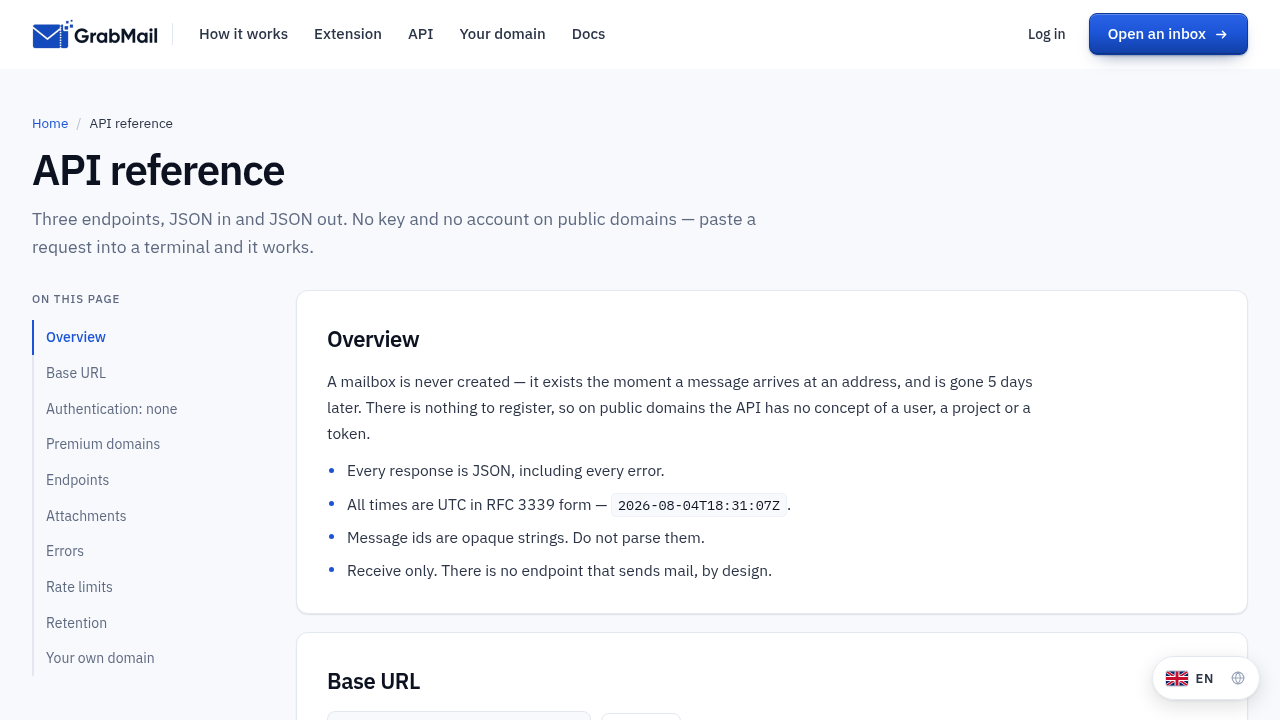Click the 2026-08-04T18:31:07Z code sample

[x=699, y=505]
